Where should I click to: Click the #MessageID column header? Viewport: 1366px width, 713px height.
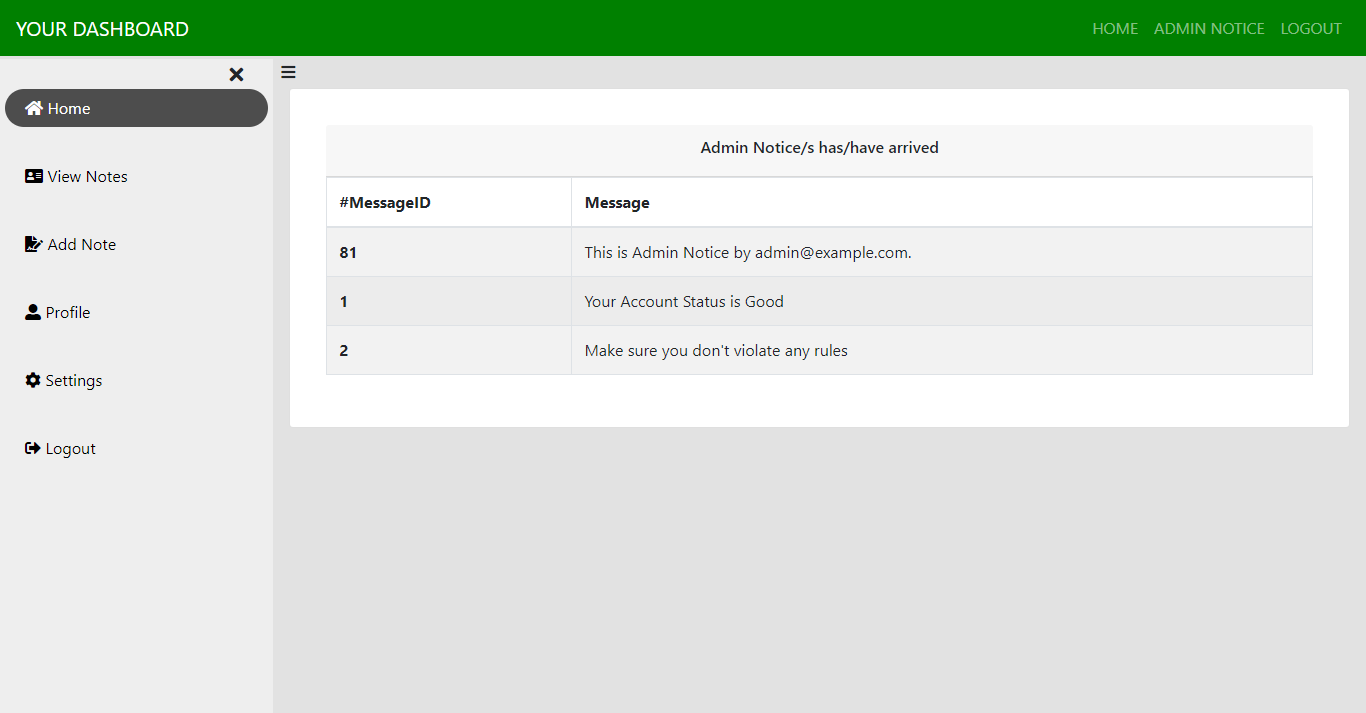(x=449, y=202)
